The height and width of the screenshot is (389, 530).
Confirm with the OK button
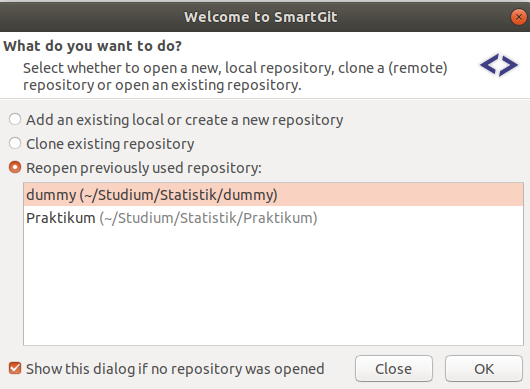coord(484,369)
